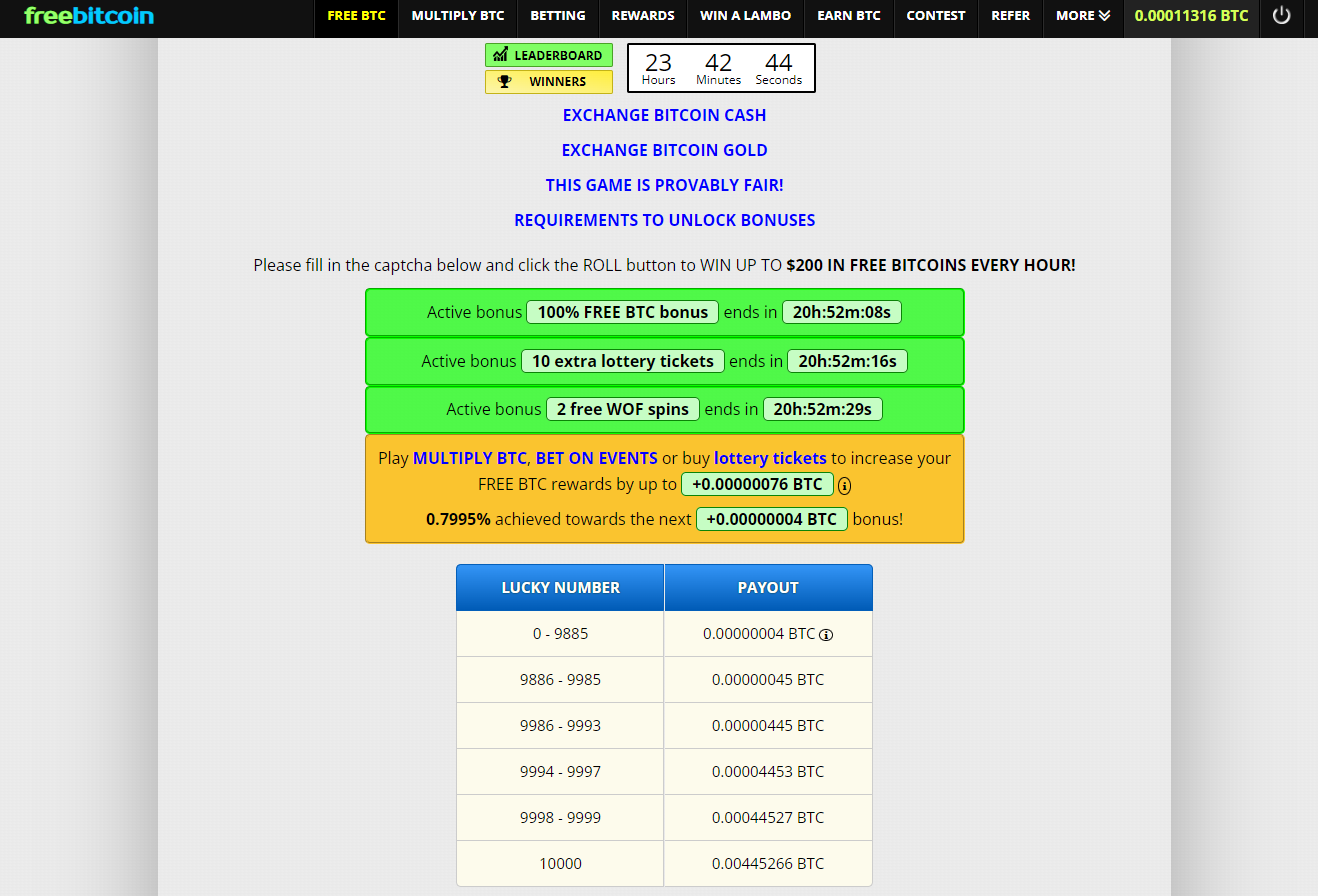Open the FREE BTC navigation tab
This screenshot has width=1318, height=896.
pyautogui.click(x=356, y=16)
